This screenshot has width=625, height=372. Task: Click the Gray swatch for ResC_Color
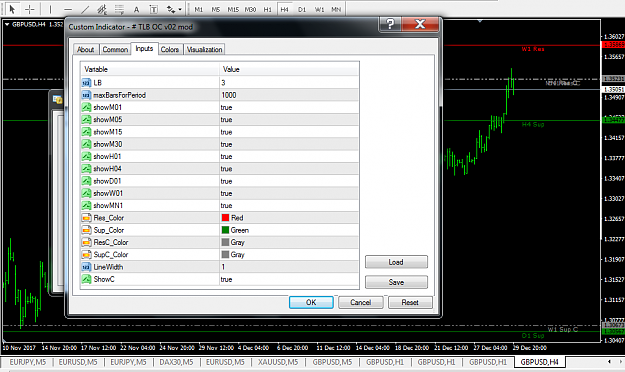click(225, 242)
